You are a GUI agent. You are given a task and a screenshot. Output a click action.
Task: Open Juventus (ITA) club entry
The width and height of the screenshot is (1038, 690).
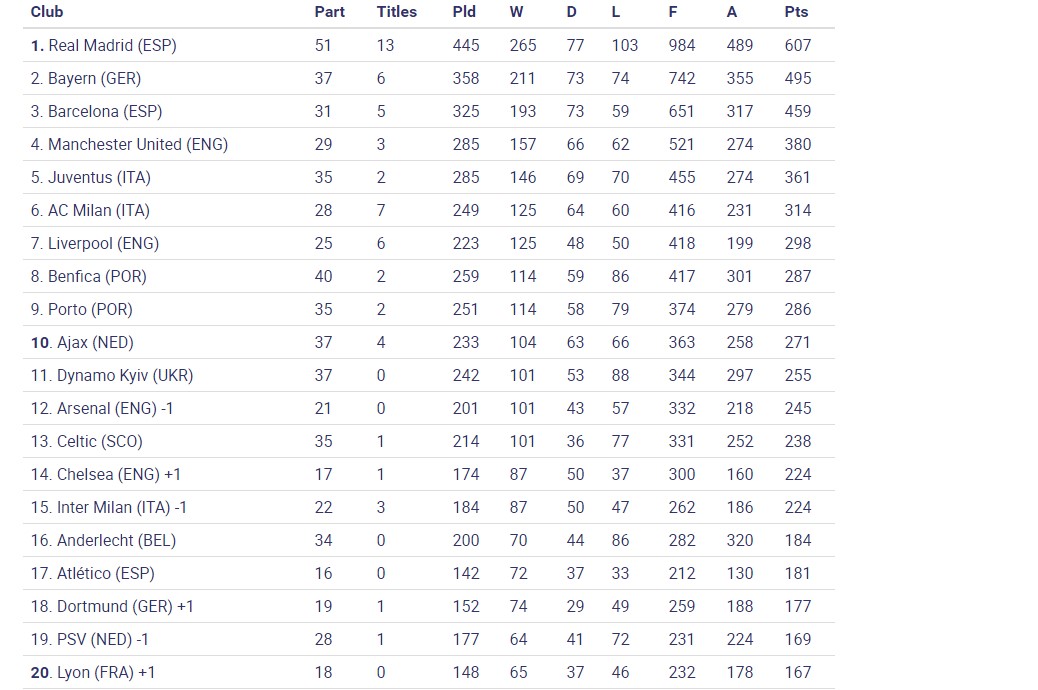click(x=99, y=177)
